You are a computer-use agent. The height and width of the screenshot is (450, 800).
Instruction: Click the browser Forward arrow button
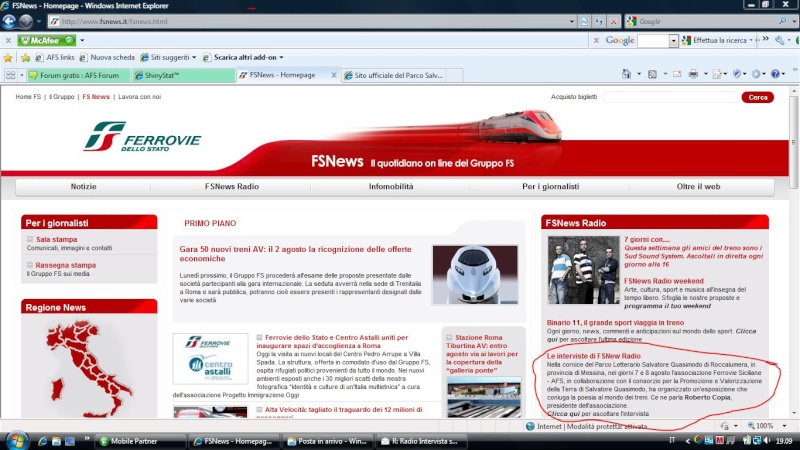(x=26, y=21)
